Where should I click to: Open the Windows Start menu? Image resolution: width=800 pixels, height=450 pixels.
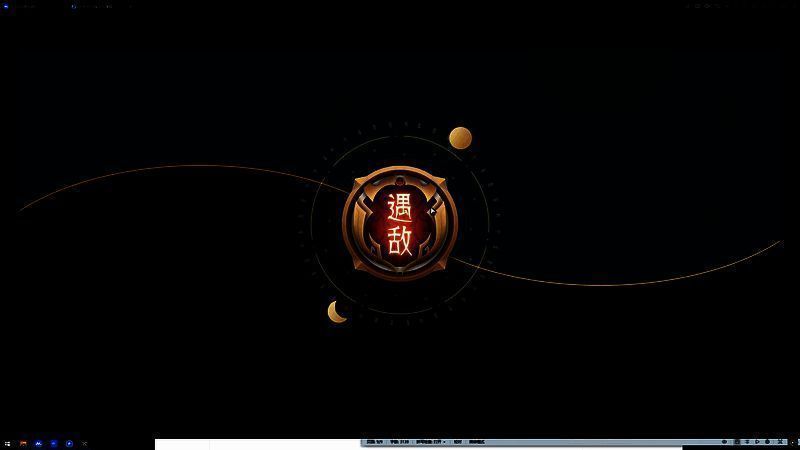[8, 444]
